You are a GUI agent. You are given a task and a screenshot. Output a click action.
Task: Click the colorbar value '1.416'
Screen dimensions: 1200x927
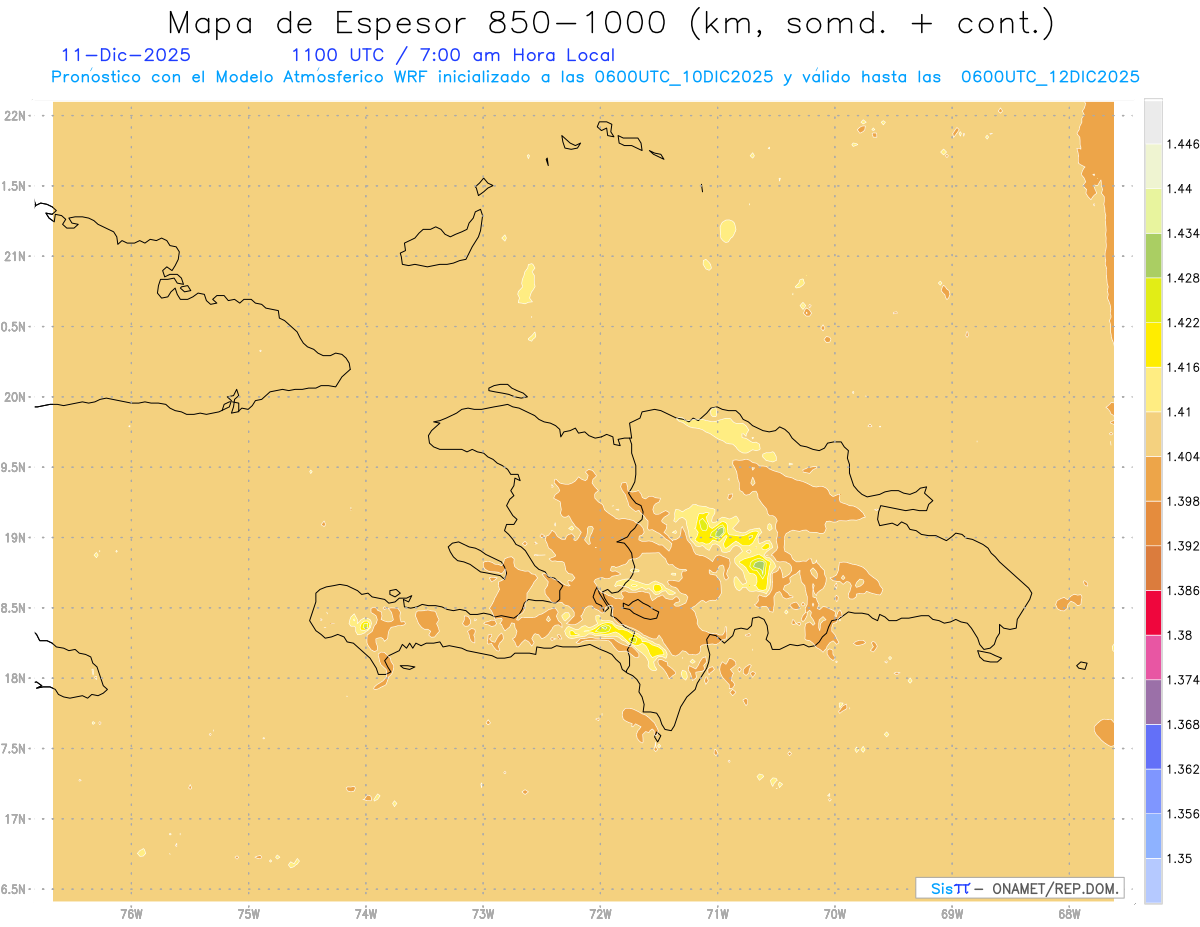pyautogui.click(x=1183, y=367)
